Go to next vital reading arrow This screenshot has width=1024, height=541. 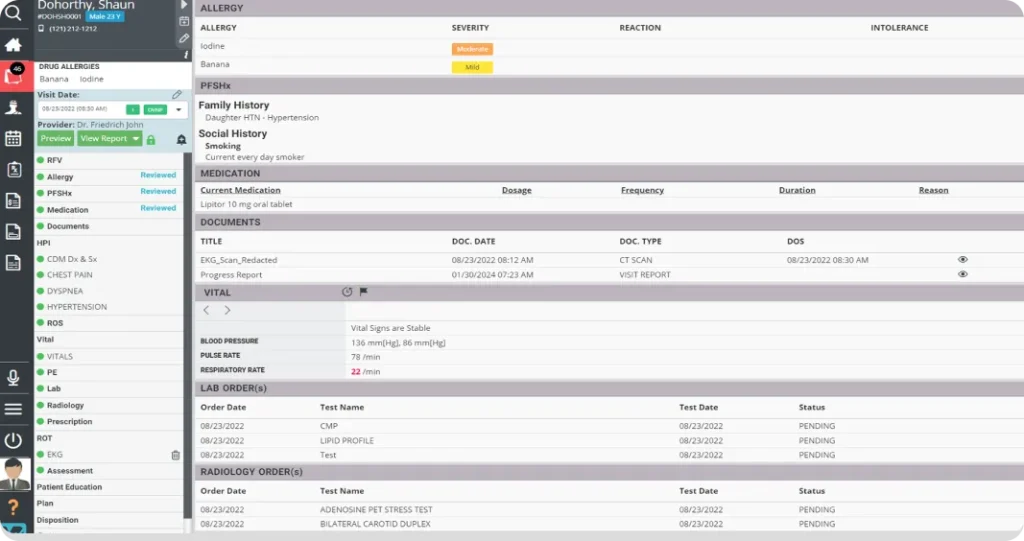pos(227,310)
